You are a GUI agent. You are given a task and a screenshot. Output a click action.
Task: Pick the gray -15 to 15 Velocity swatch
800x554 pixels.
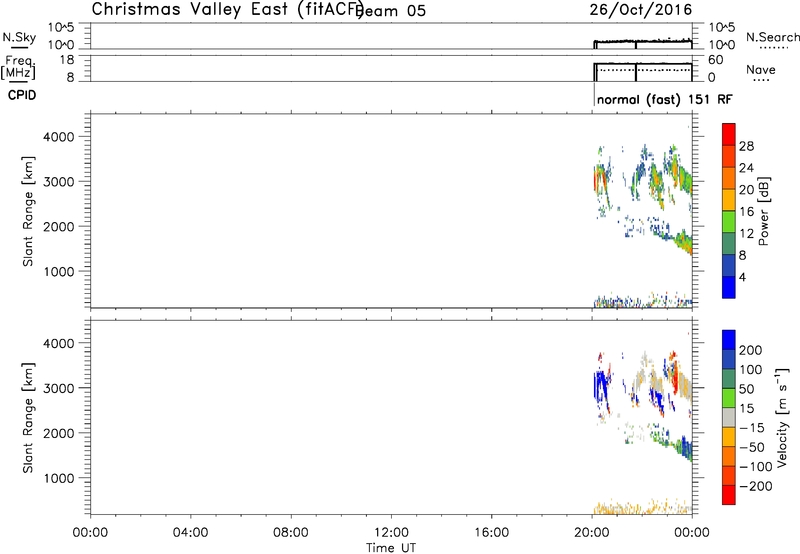[729, 418]
